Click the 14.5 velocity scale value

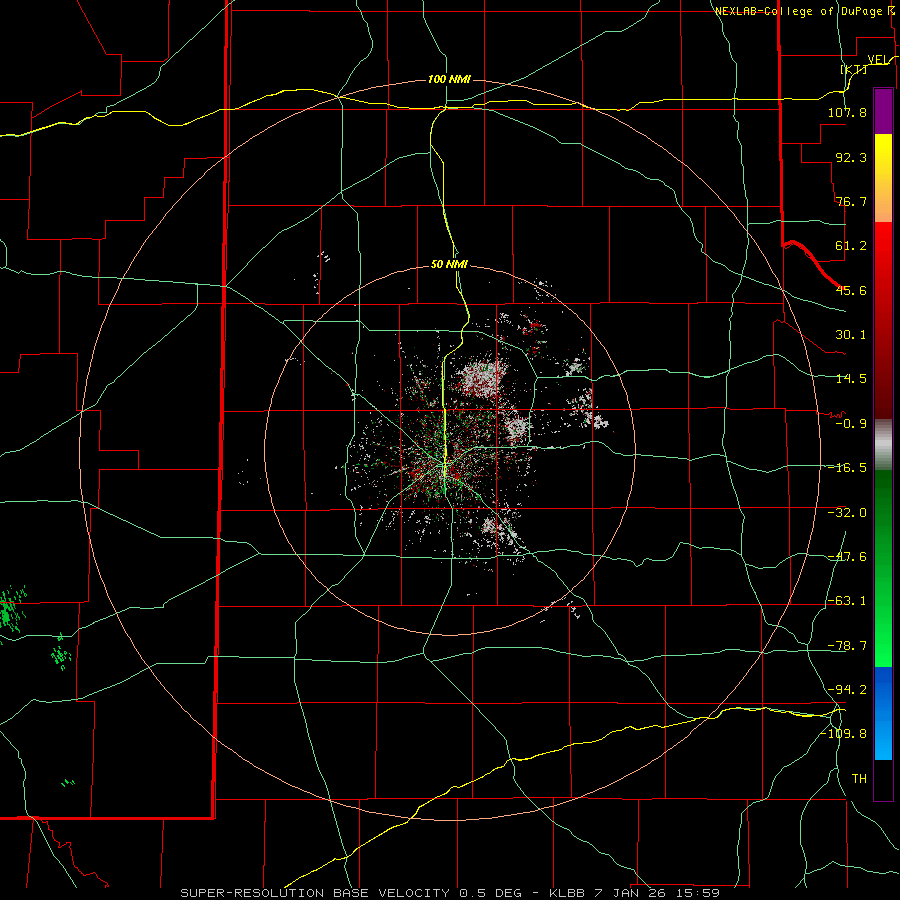coord(851,379)
